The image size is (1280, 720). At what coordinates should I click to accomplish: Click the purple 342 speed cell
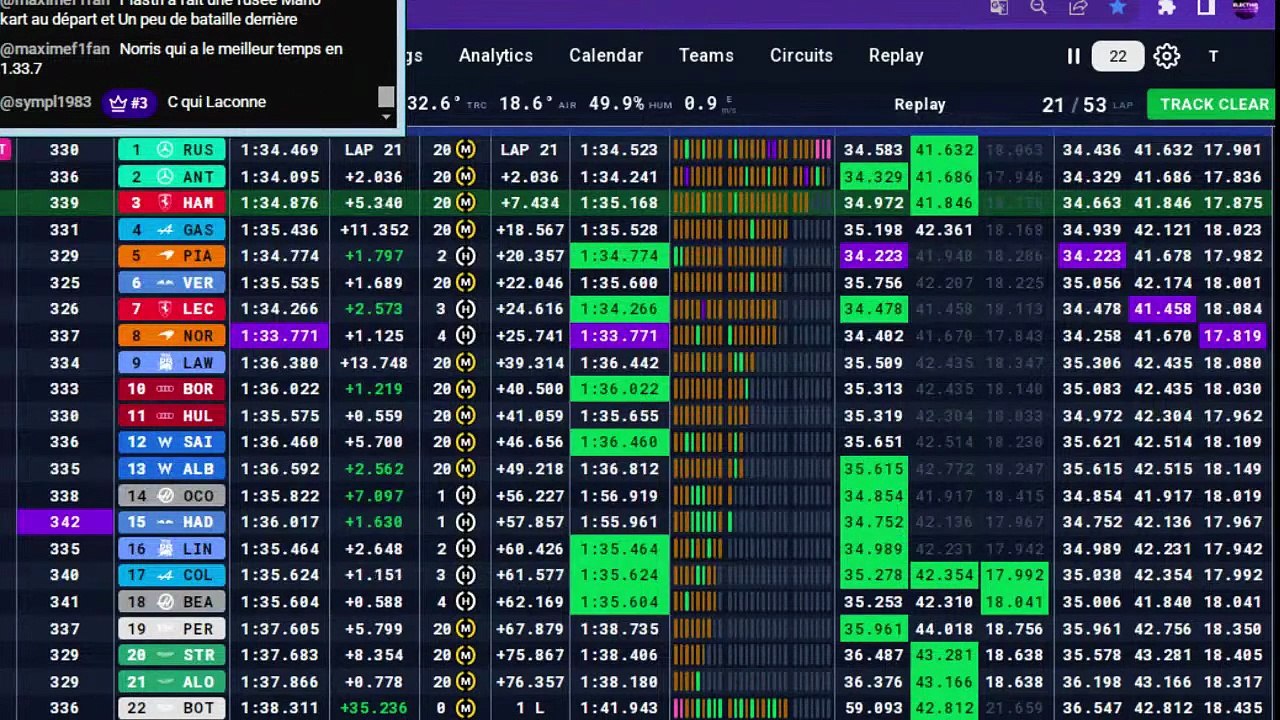[x=63, y=522]
